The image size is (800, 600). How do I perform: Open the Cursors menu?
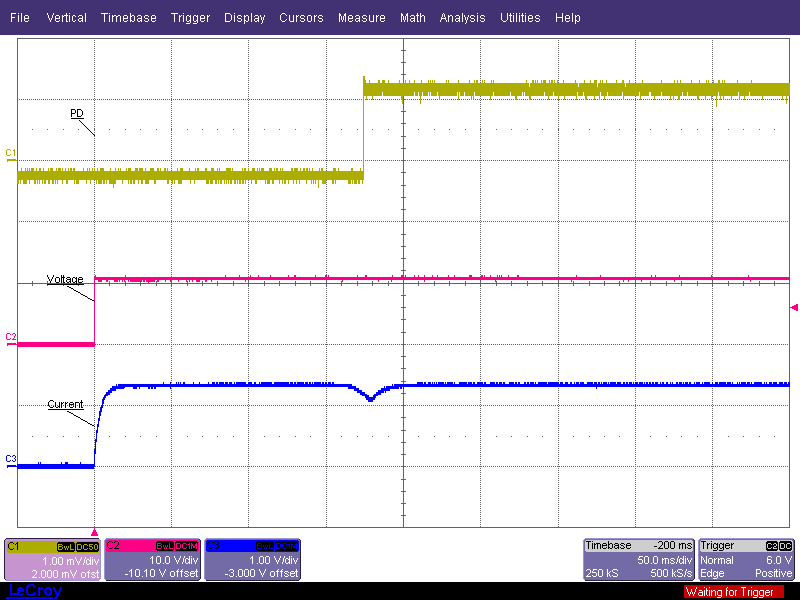click(301, 18)
